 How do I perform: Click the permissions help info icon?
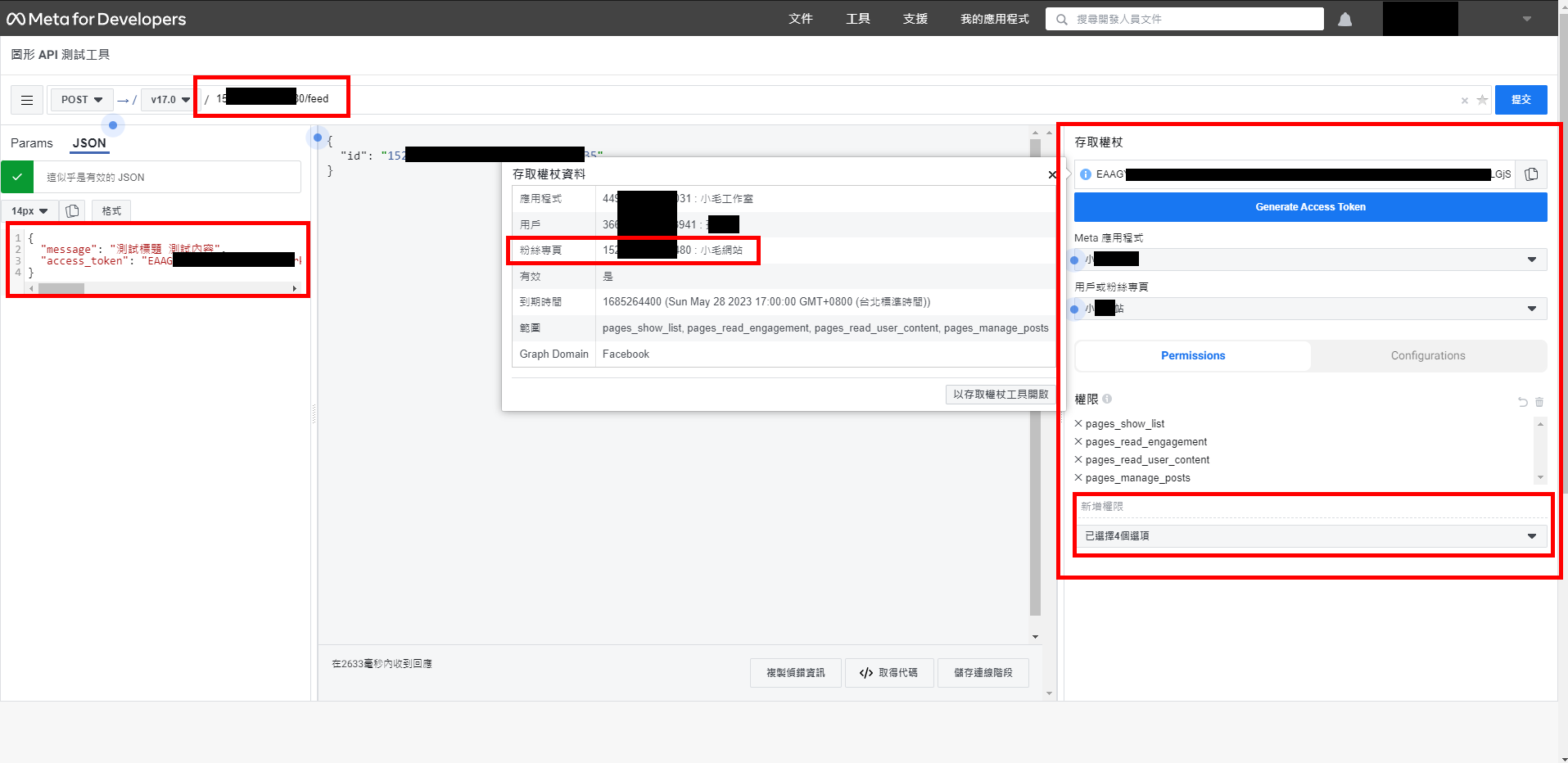(x=1107, y=399)
